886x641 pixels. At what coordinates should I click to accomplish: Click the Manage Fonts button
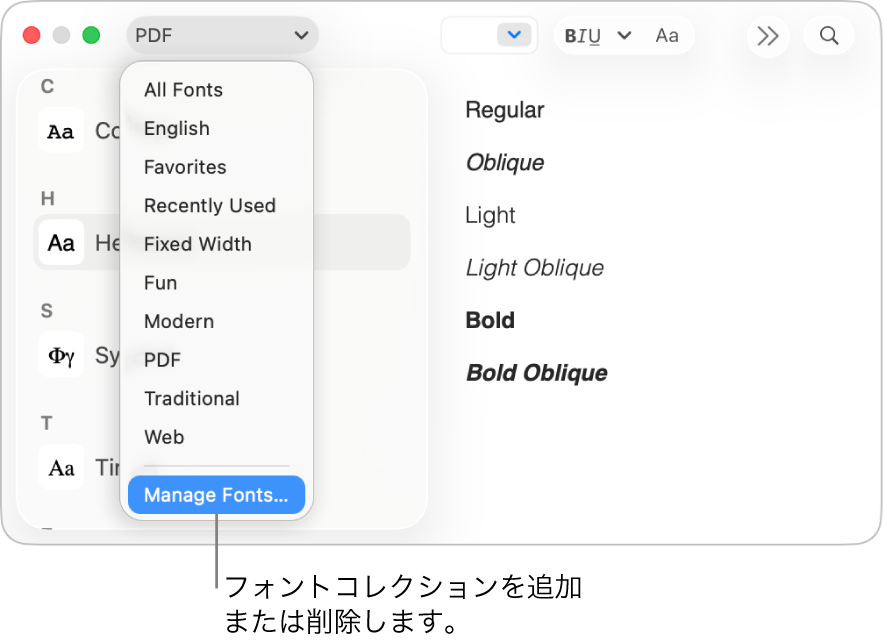216,495
